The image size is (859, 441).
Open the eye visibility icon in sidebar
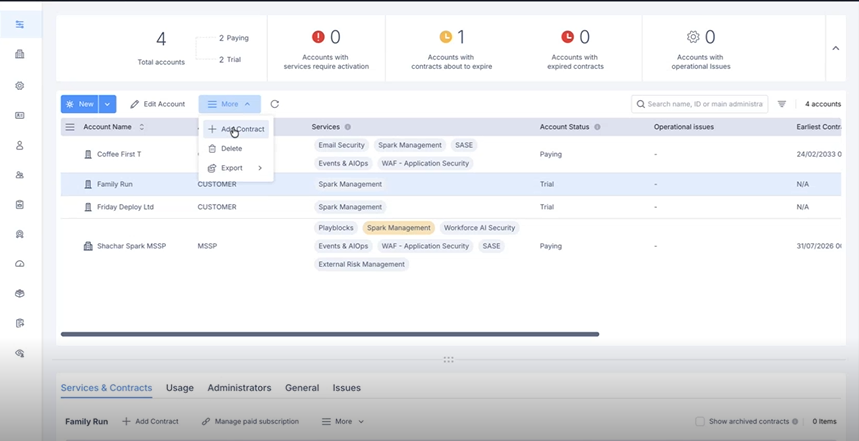pyautogui.click(x=20, y=353)
